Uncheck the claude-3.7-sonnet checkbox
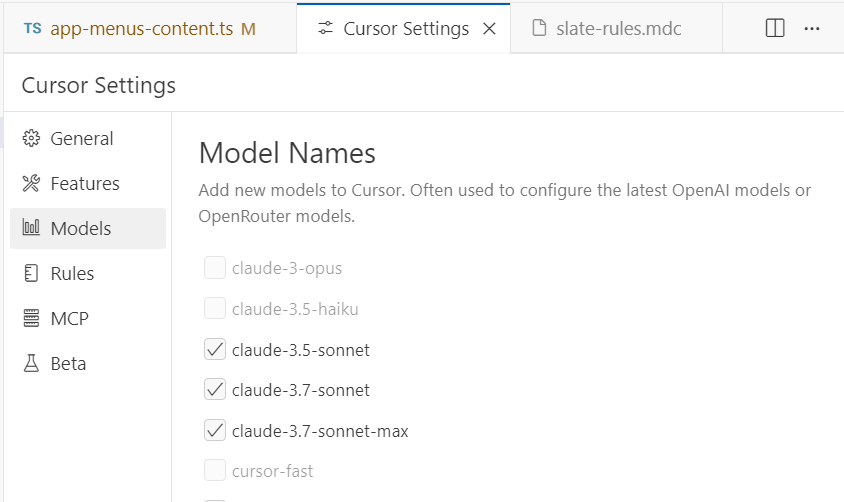844x502 pixels. point(215,389)
